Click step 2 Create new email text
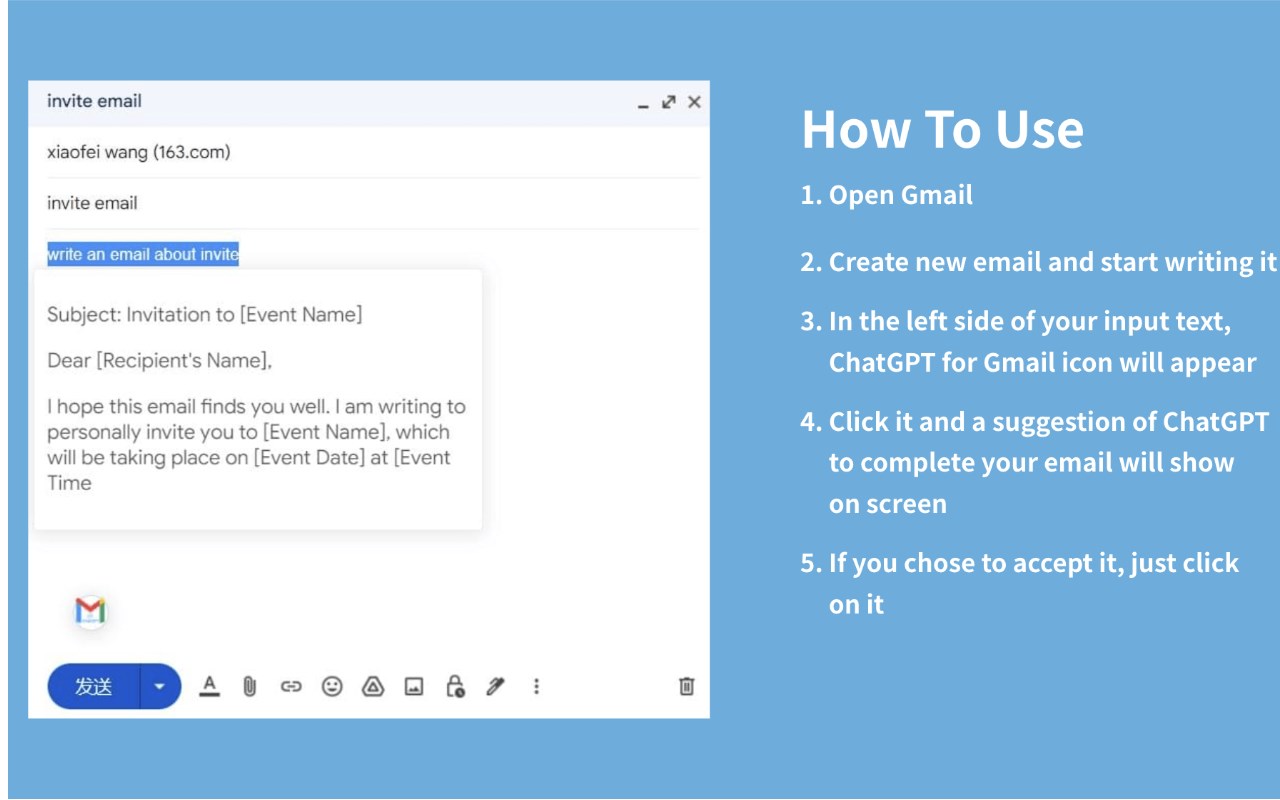The height and width of the screenshot is (800, 1280). coord(1039,262)
